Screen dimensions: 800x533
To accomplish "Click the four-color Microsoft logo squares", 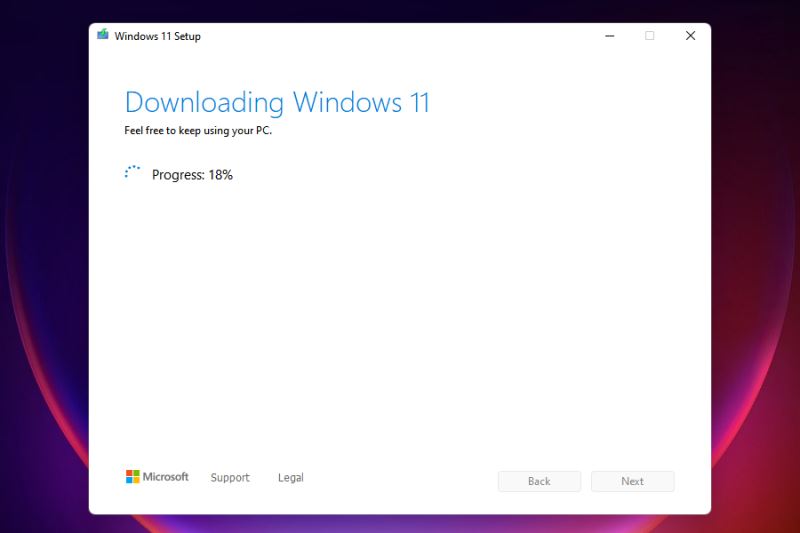I will click(133, 477).
